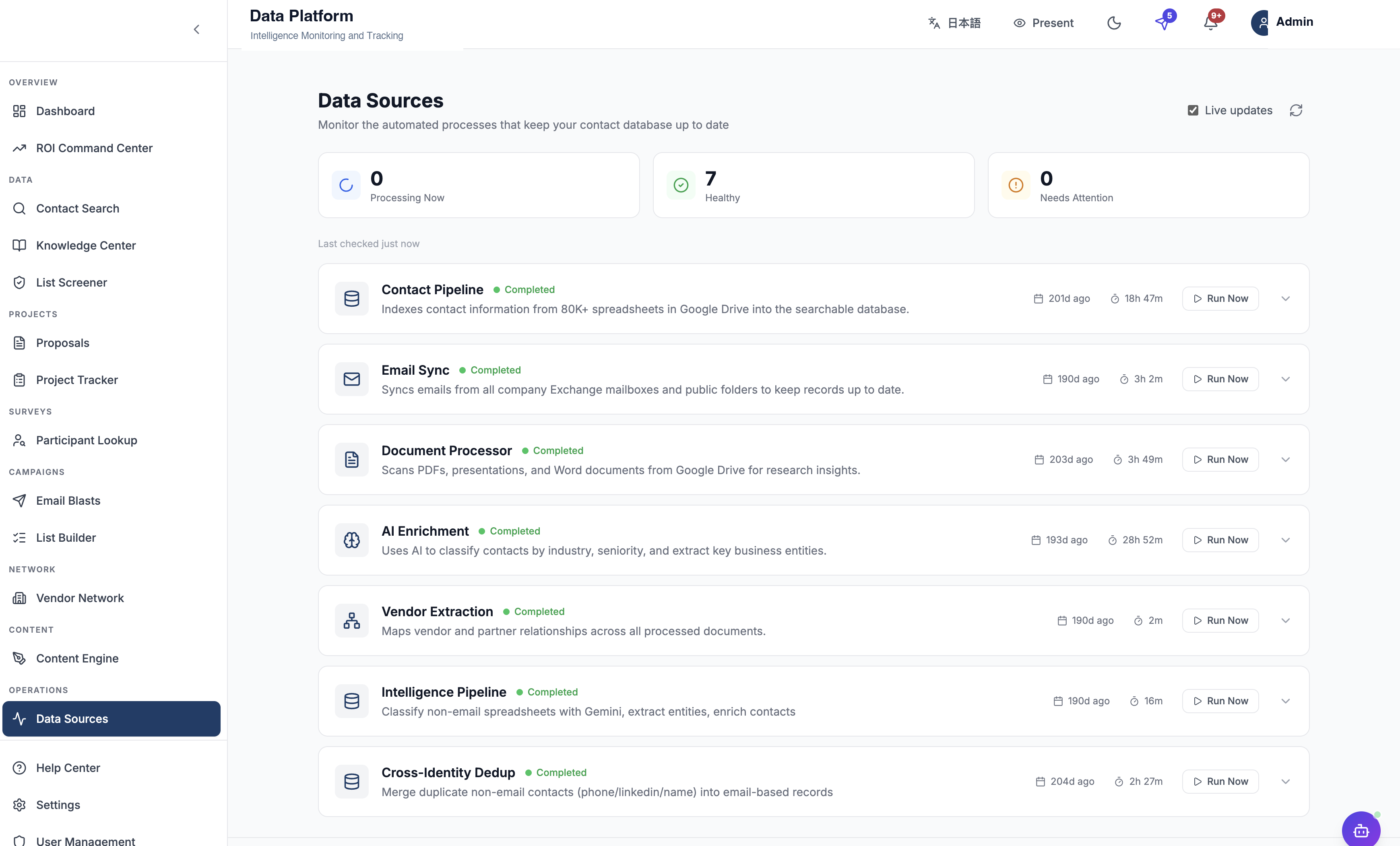Click the refresh icon beside Live updates
Viewport: 1400px width, 846px height.
1296,110
